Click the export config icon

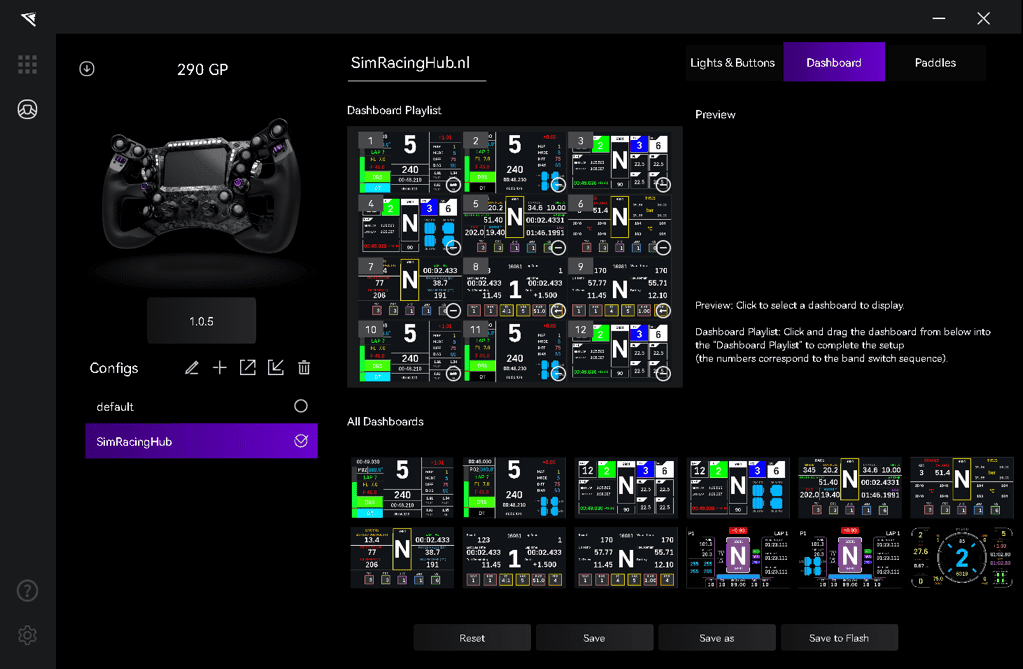248,368
